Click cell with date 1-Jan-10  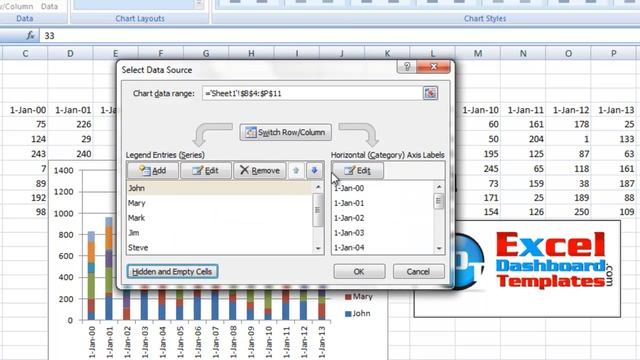click(x=478, y=110)
